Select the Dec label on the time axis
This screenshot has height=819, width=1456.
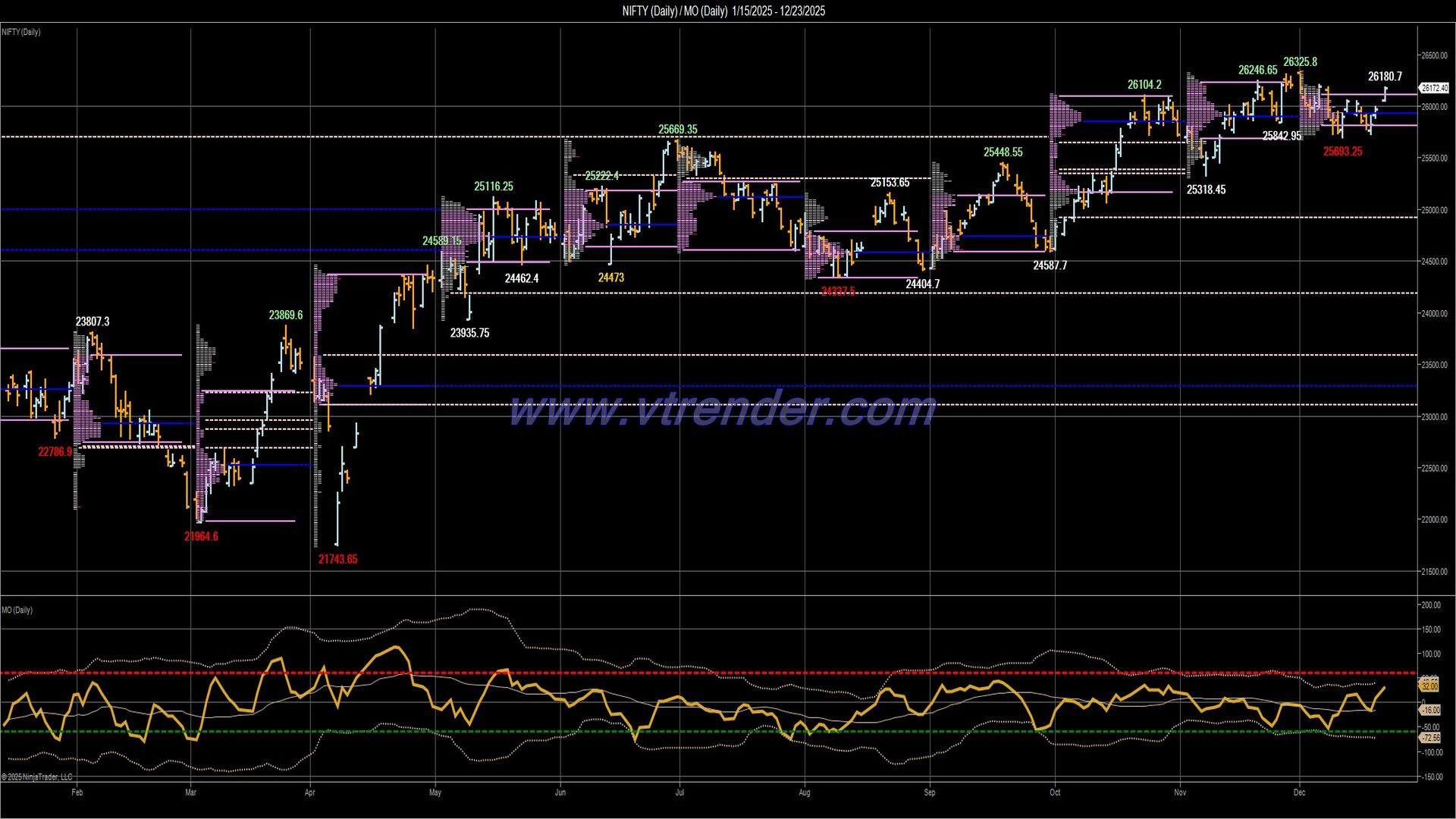click(1300, 792)
